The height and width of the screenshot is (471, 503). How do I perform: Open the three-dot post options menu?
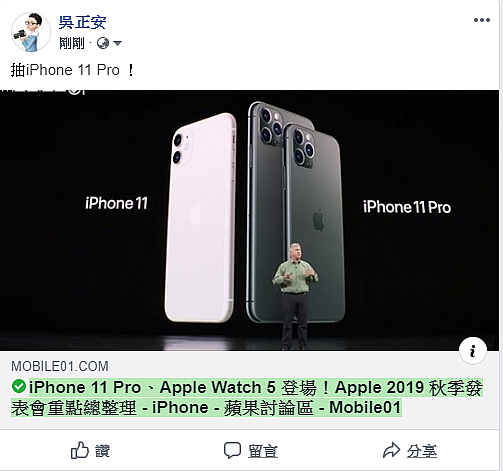tap(482, 20)
